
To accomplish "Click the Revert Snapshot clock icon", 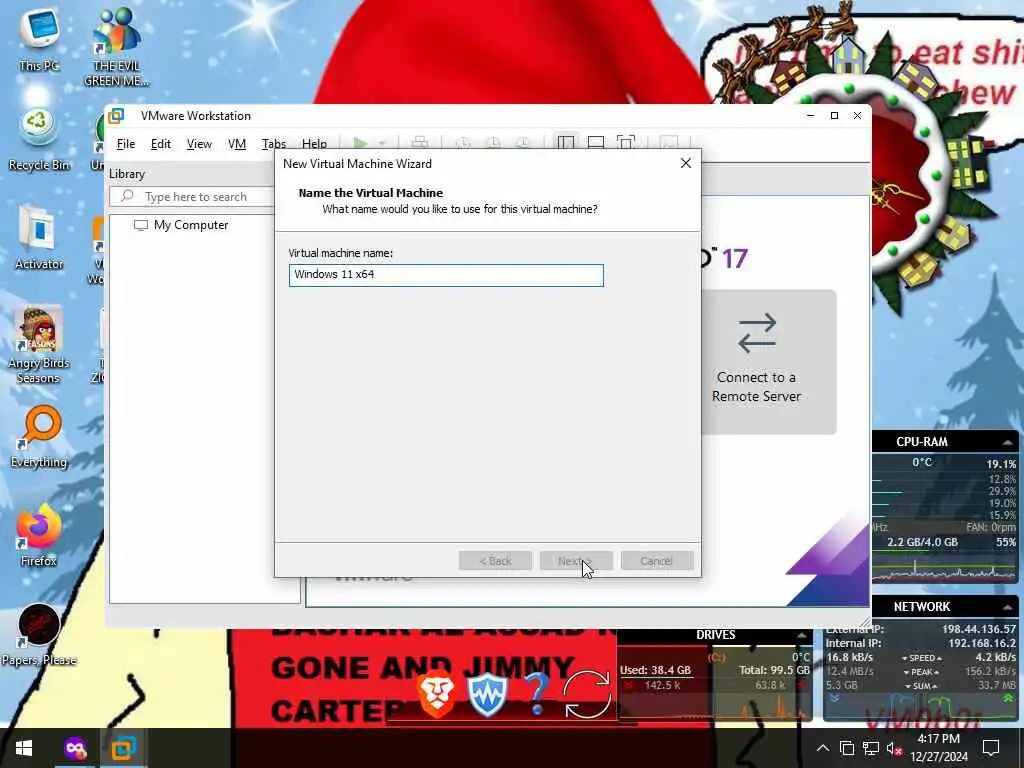I will 493,142.
